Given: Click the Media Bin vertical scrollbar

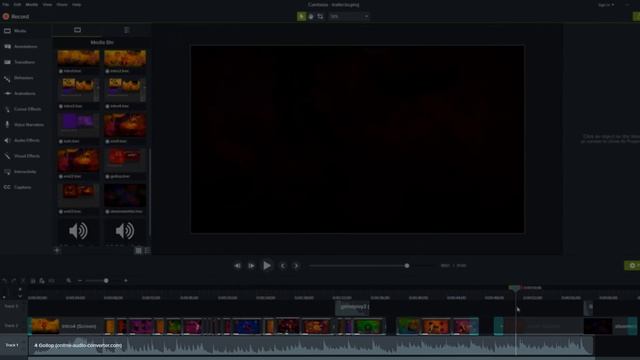Looking at the screenshot, I should click(x=149, y=192).
